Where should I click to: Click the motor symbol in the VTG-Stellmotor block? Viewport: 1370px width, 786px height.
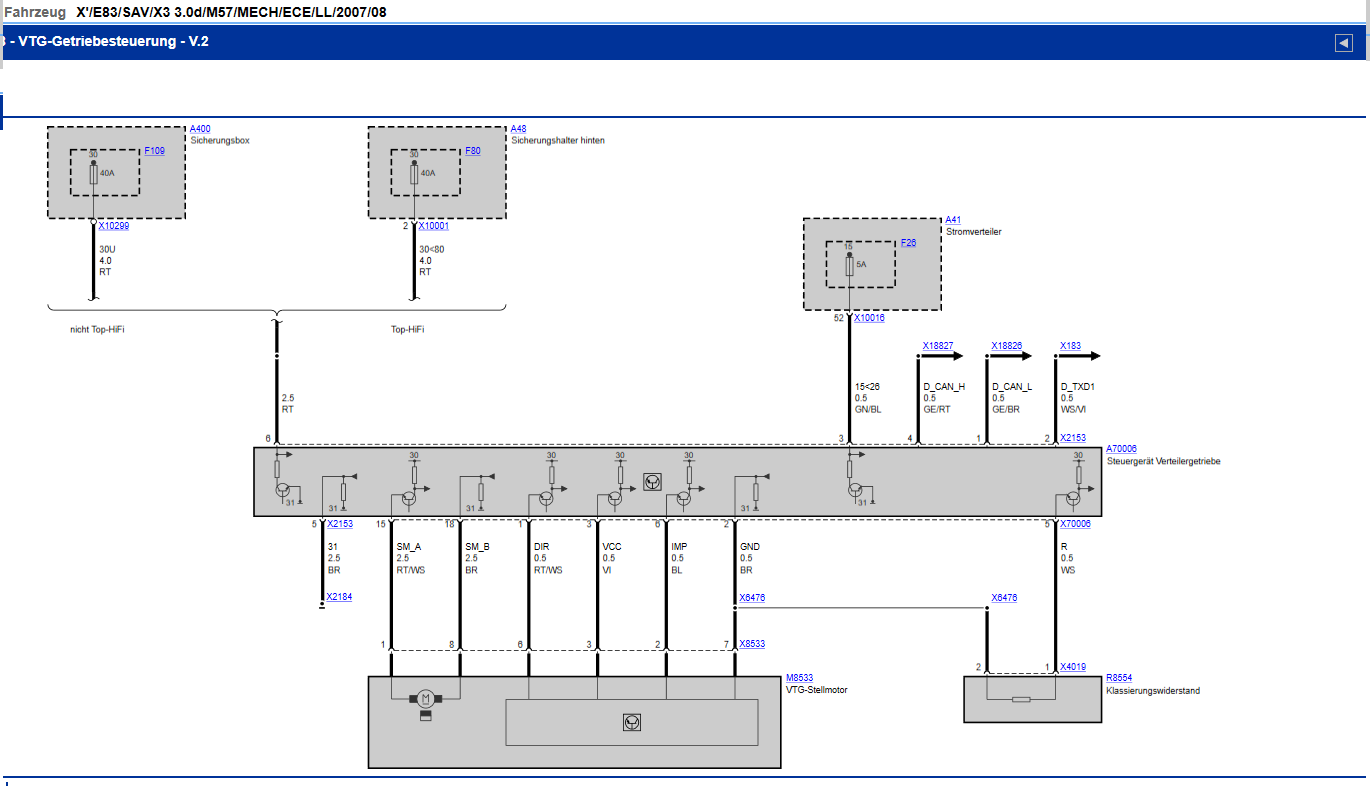pyautogui.click(x=425, y=697)
